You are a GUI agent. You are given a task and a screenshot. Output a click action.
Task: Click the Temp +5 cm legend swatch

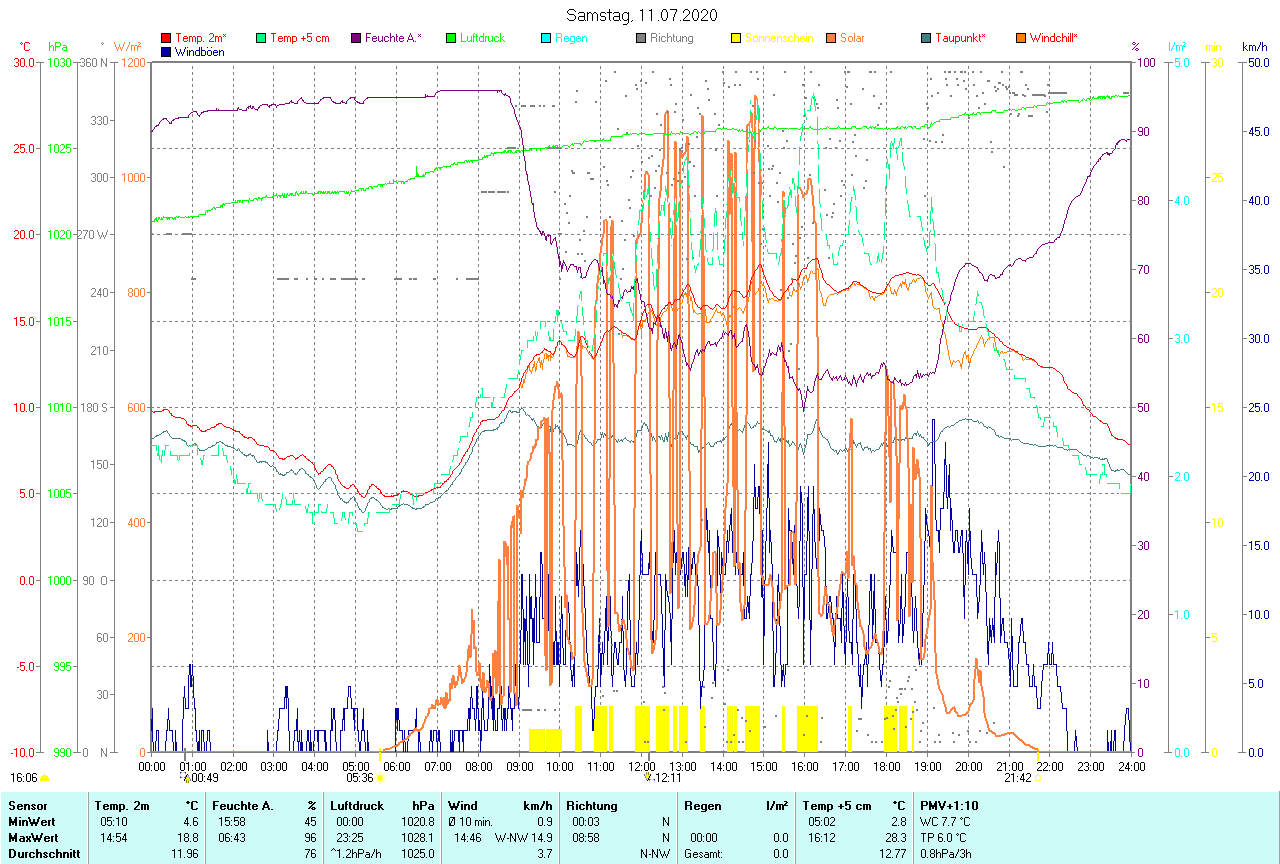pyautogui.click(x=262, y=38)
